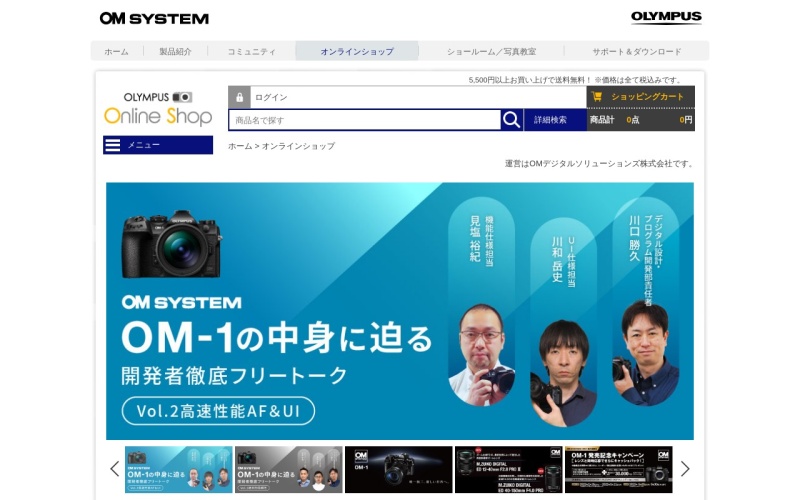This screenshot has width=800, height=500.
Task: Click the OM SYSTEM logo in header
Action: [154, 18]
